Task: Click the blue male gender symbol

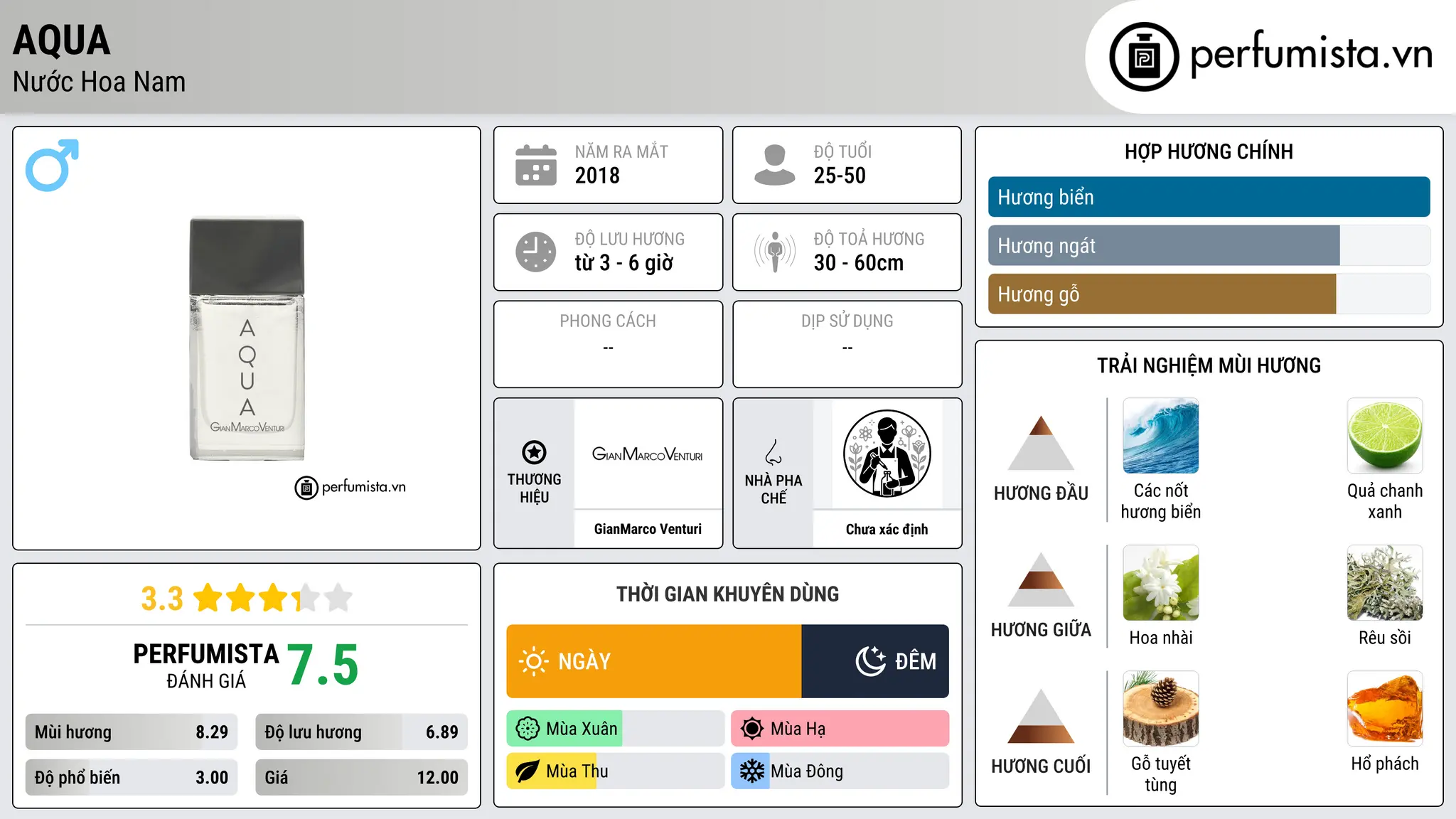Action: (x=52, y=165)
